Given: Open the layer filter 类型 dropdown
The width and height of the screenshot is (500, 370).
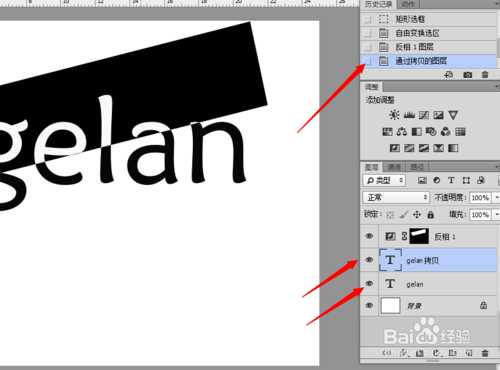Looking at the screenshot, I should coord(384,180).
